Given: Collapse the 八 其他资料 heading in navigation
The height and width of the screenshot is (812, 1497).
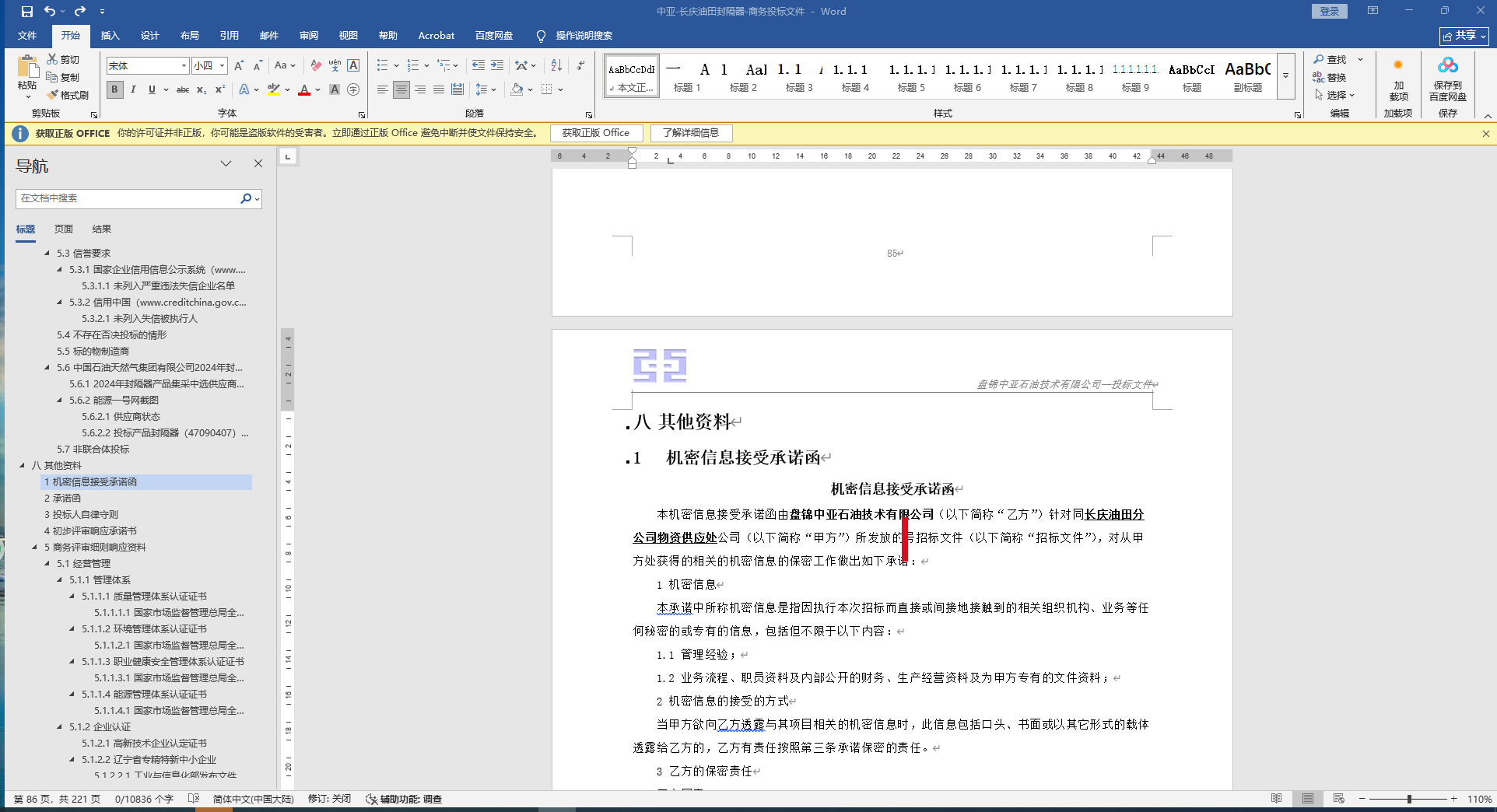Looking at the screenshot, I should point(22,466).
